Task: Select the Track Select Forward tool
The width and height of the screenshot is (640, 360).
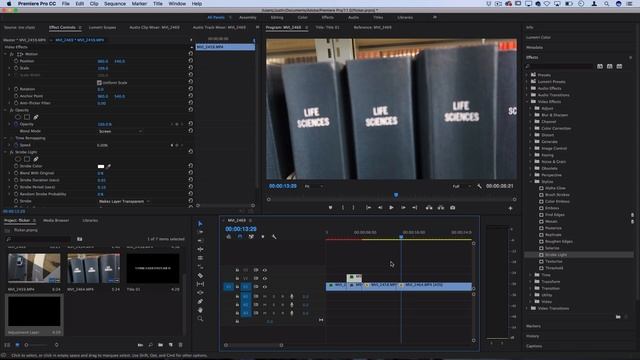Action: click(x=200, y=232)
